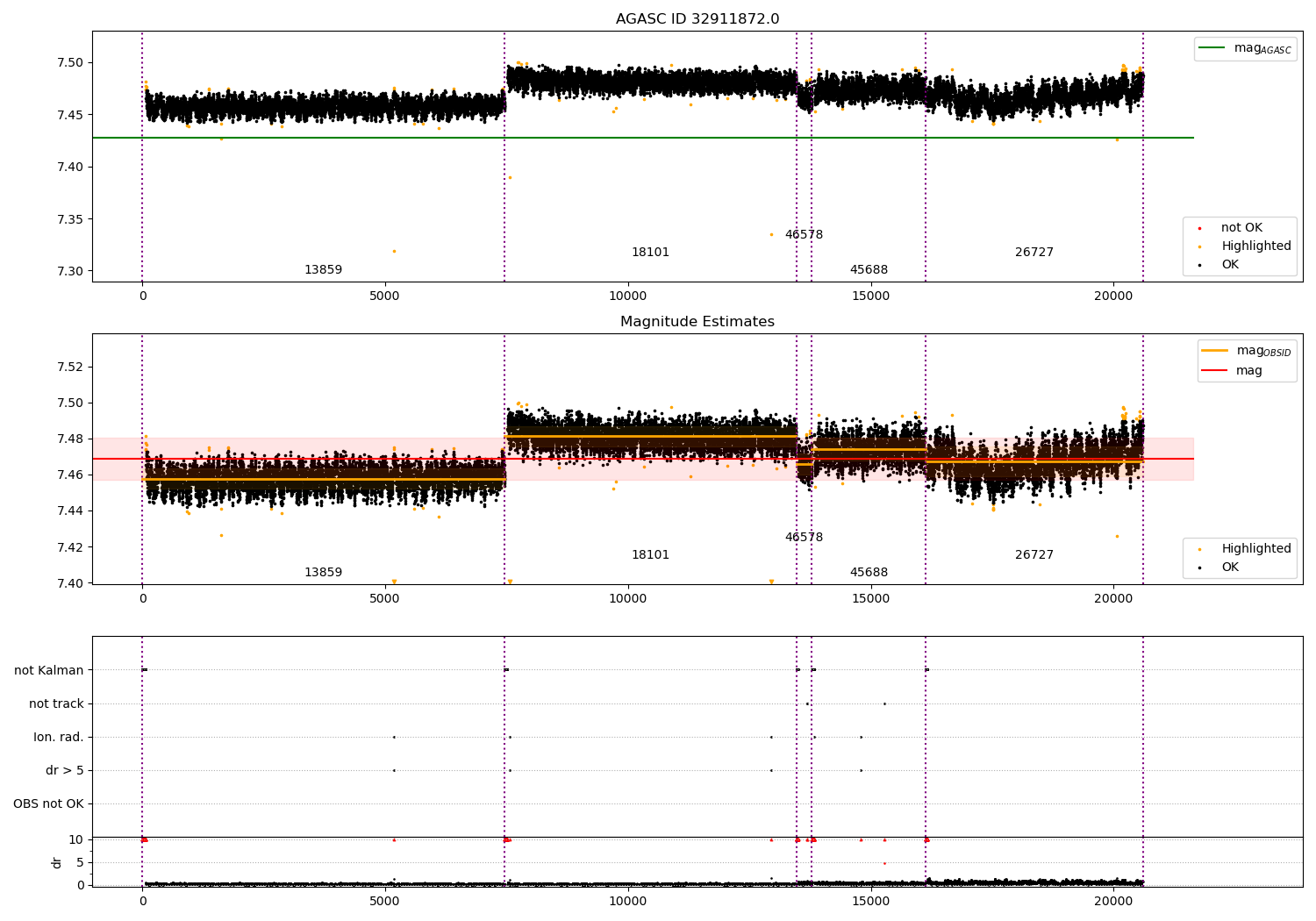
Task: Click obsid label 45688 in Magnitude Estimates plot
Action: click(x=869, y=573)
